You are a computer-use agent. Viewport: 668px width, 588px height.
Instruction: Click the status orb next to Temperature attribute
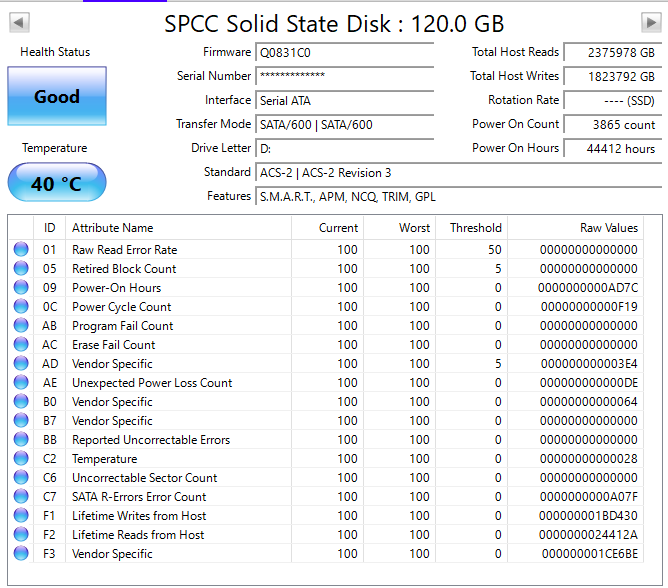tap(21, 459)
